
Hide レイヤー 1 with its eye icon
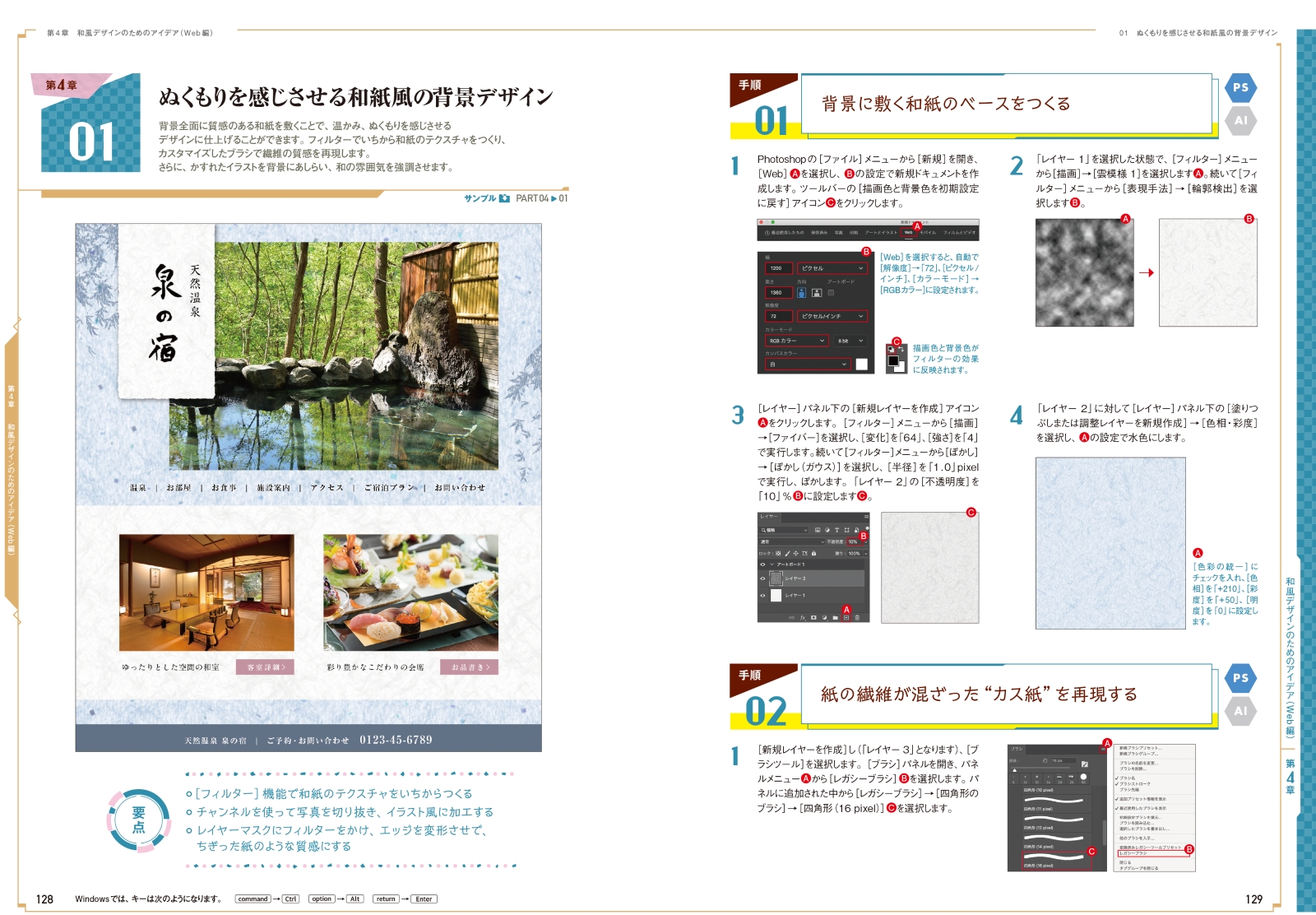(762, 596)
